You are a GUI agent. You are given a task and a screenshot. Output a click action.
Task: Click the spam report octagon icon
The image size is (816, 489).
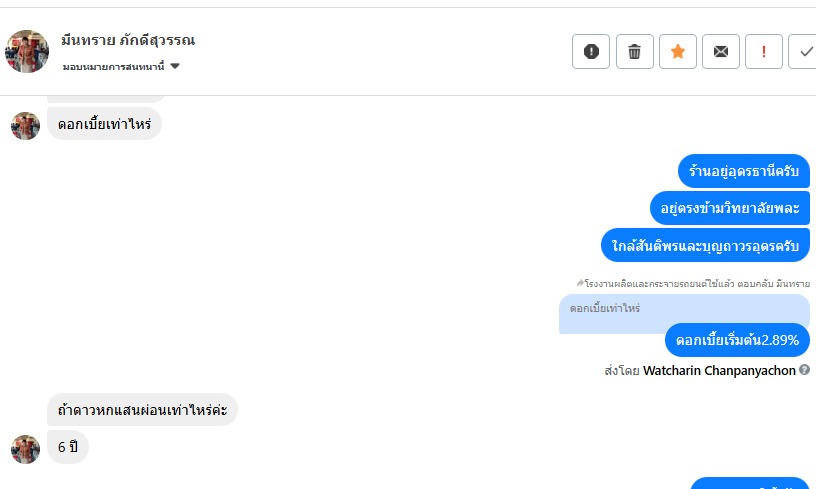pyautogui.click(x=591, y=52)
